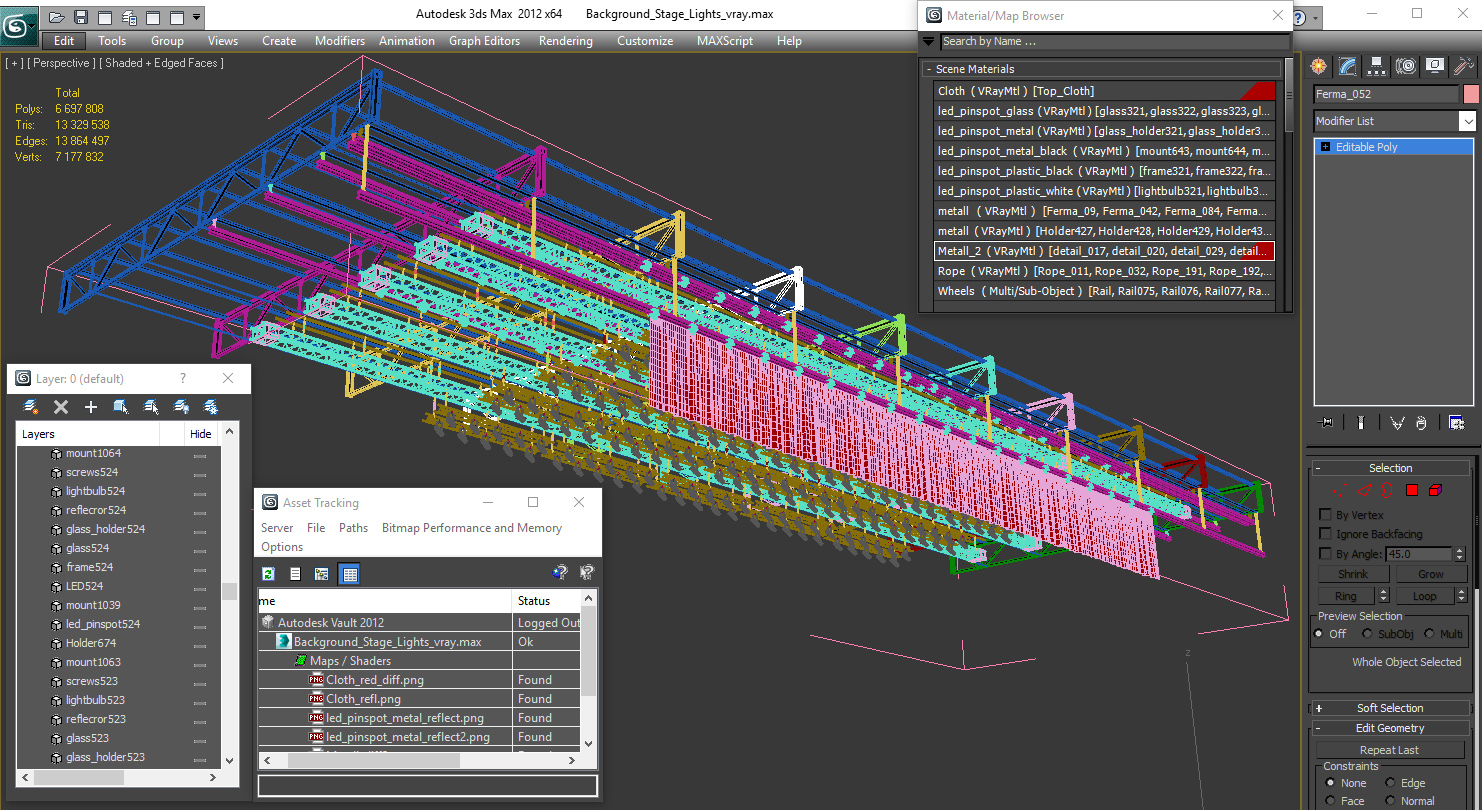Select Preview Selection Off radio
This screenshot has height=810, width=1482.
(1319, 634)
